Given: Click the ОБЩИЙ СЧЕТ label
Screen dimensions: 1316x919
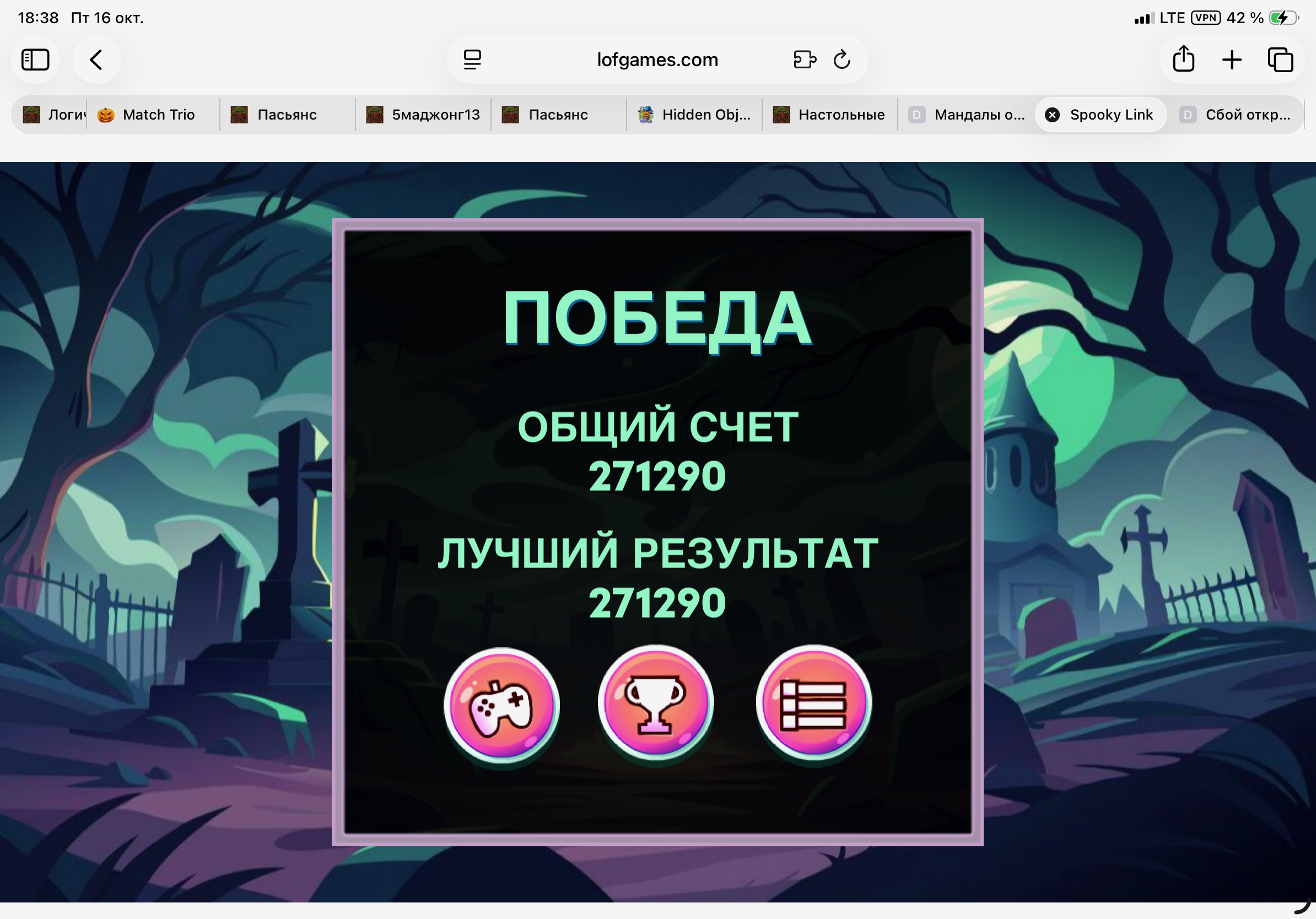Looking at the screenshot, I should [x=657, y=426].
